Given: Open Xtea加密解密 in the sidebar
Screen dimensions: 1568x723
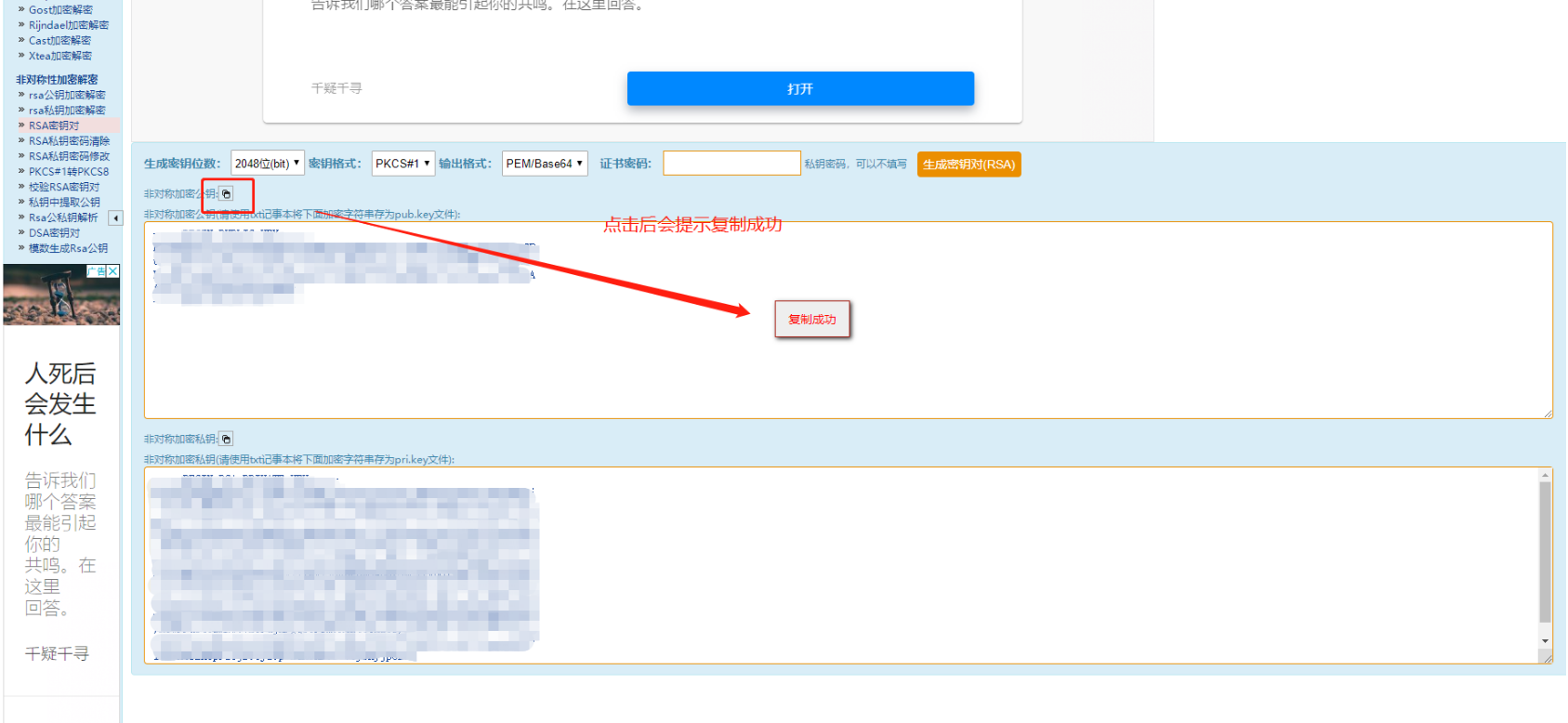Looking at the screenshot, I should click(59, 56).
